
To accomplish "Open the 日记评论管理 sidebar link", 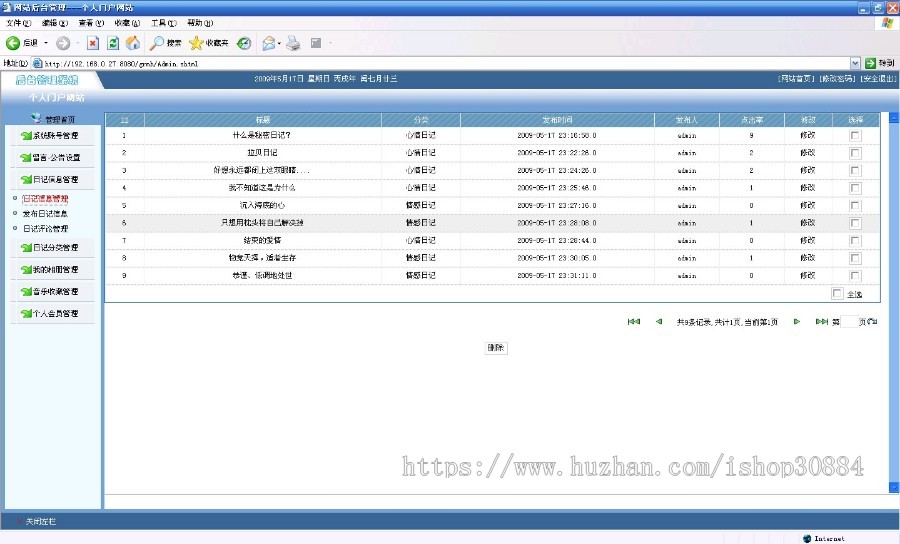I will click(45, 228).
